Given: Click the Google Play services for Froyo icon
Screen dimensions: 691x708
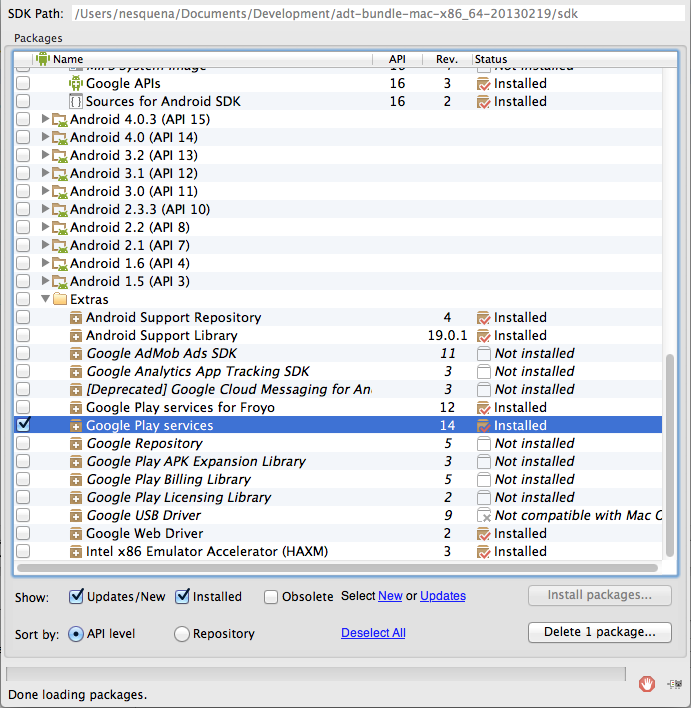Looking at the screenshot, I should point(76,408).
